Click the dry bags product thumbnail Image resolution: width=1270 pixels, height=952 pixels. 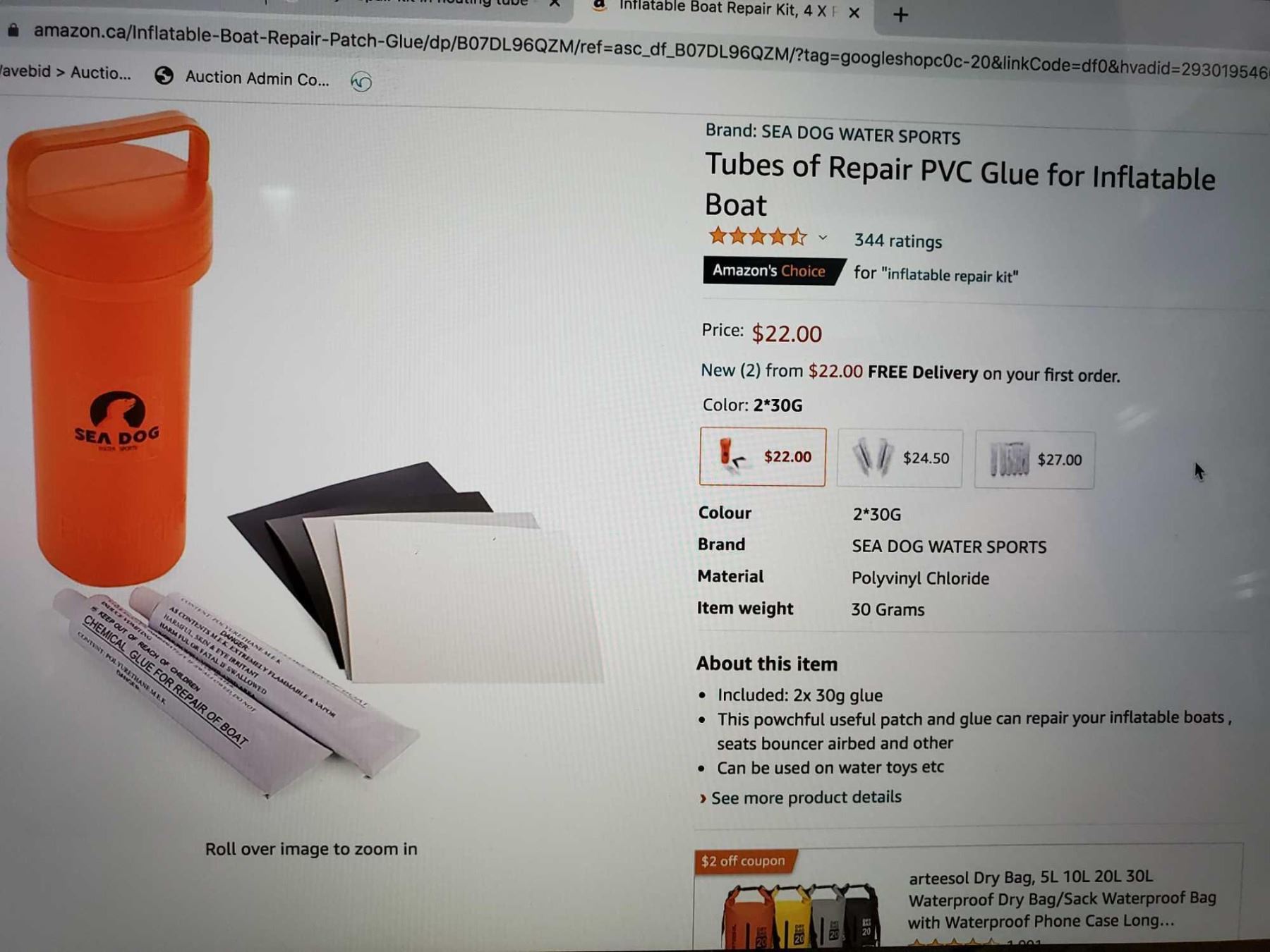(799, 915)
